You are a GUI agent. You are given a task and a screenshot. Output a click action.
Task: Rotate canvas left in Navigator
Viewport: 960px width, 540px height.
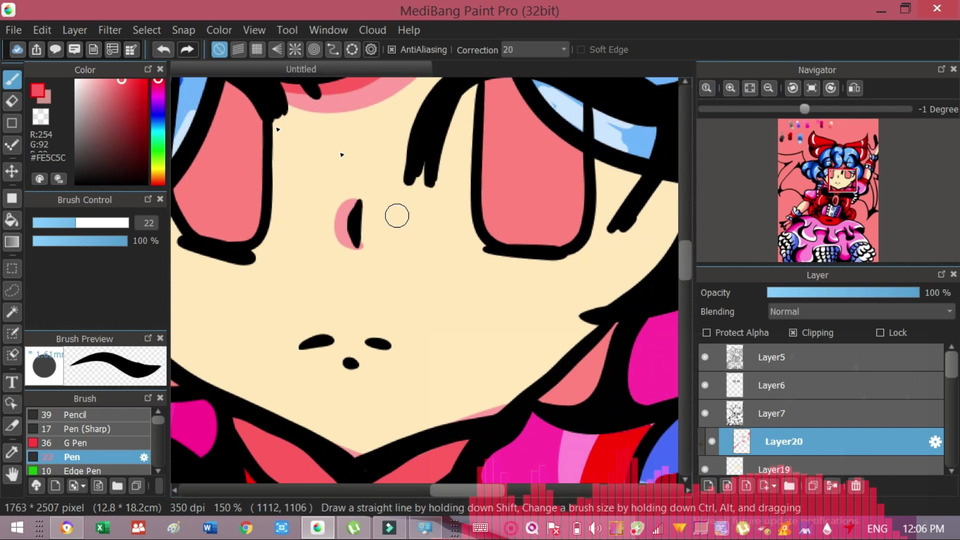pyautogui.click(x=793, y=88)
